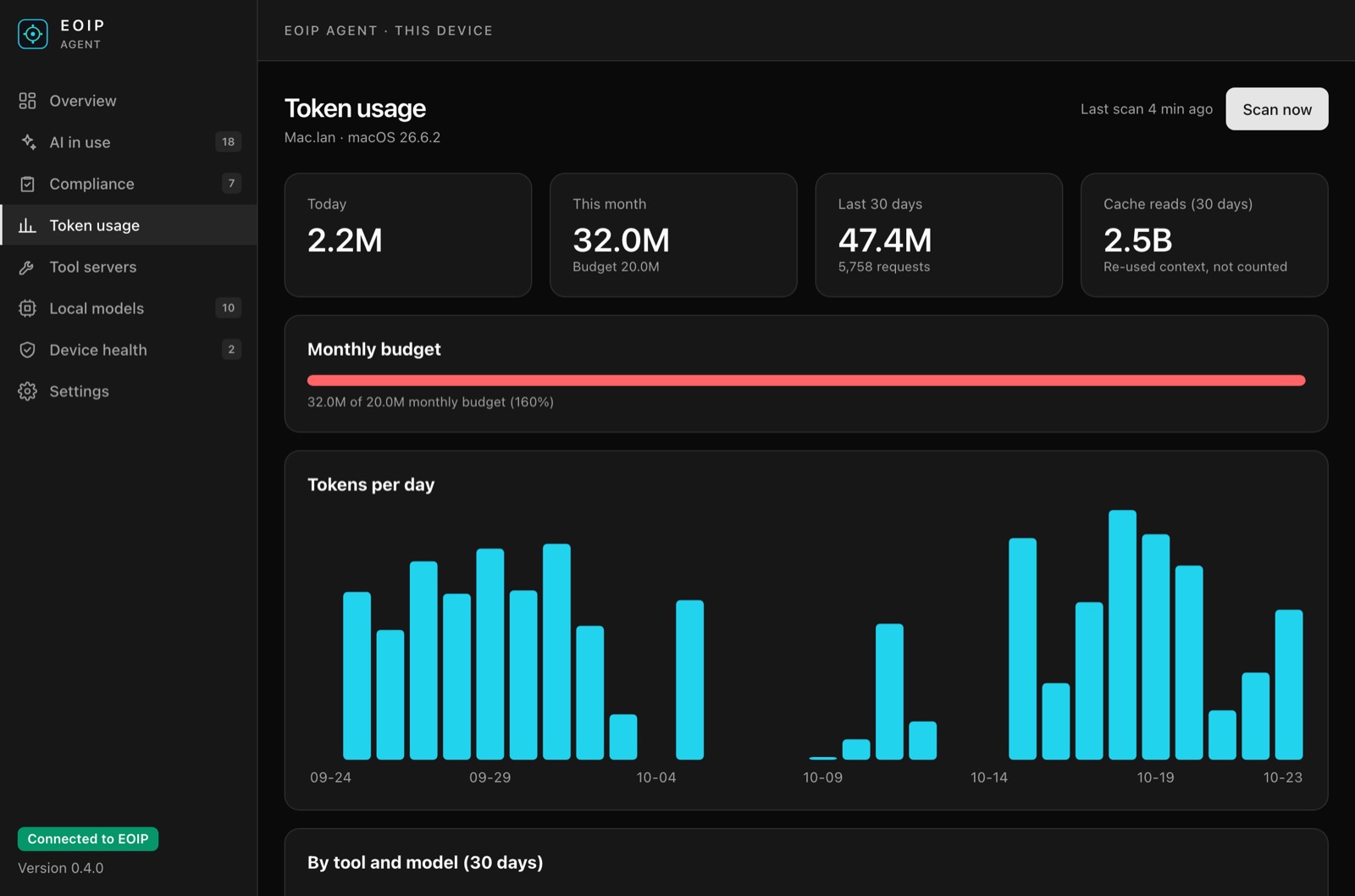Click the chart bar above the 10-23 label
This screenshot has height=896, width=1355.
1289,684
